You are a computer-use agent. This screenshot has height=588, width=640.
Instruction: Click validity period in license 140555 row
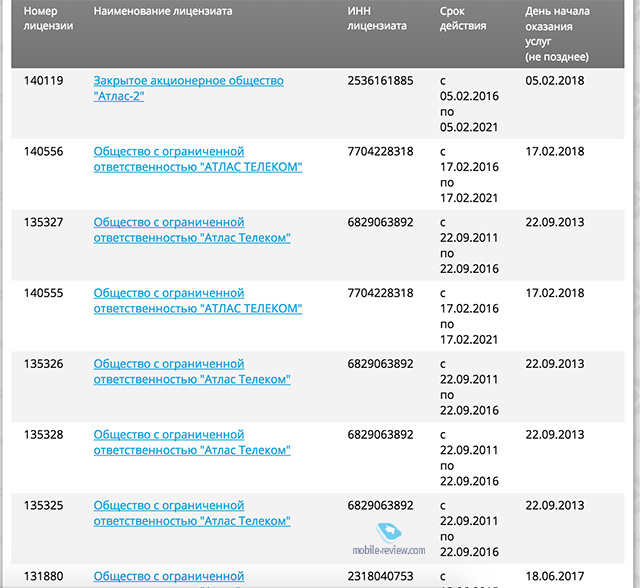469,317
